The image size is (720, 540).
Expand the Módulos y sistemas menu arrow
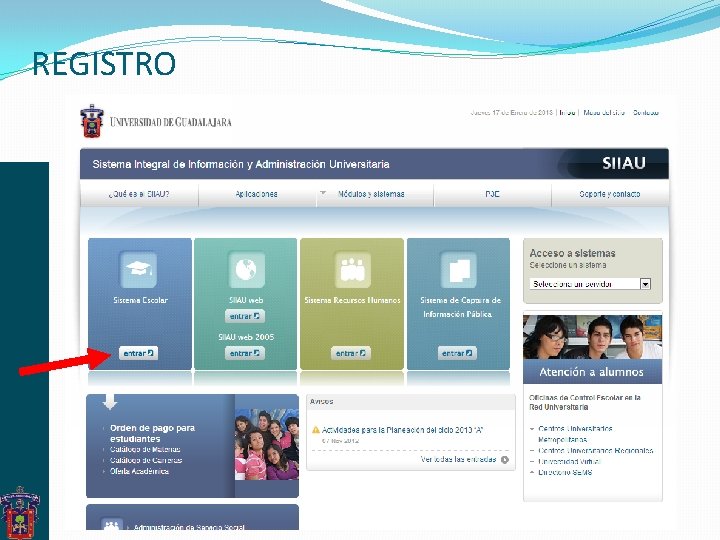[323, 193]
